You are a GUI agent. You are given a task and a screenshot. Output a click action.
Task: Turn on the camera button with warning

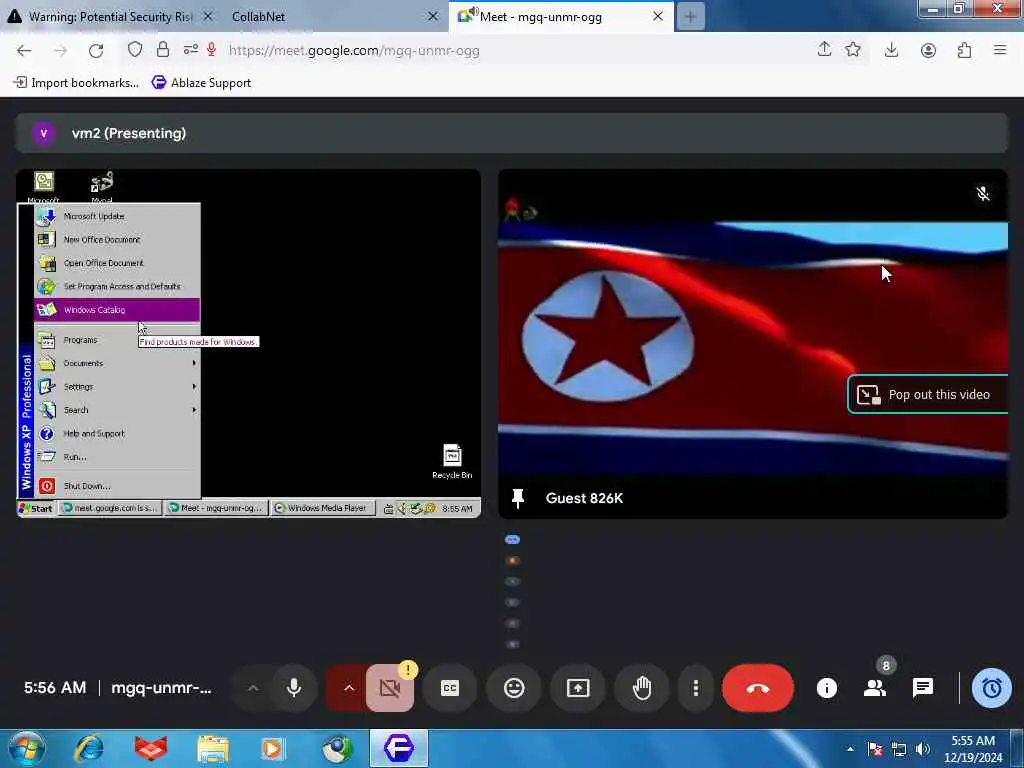click(x=390, y=688)
